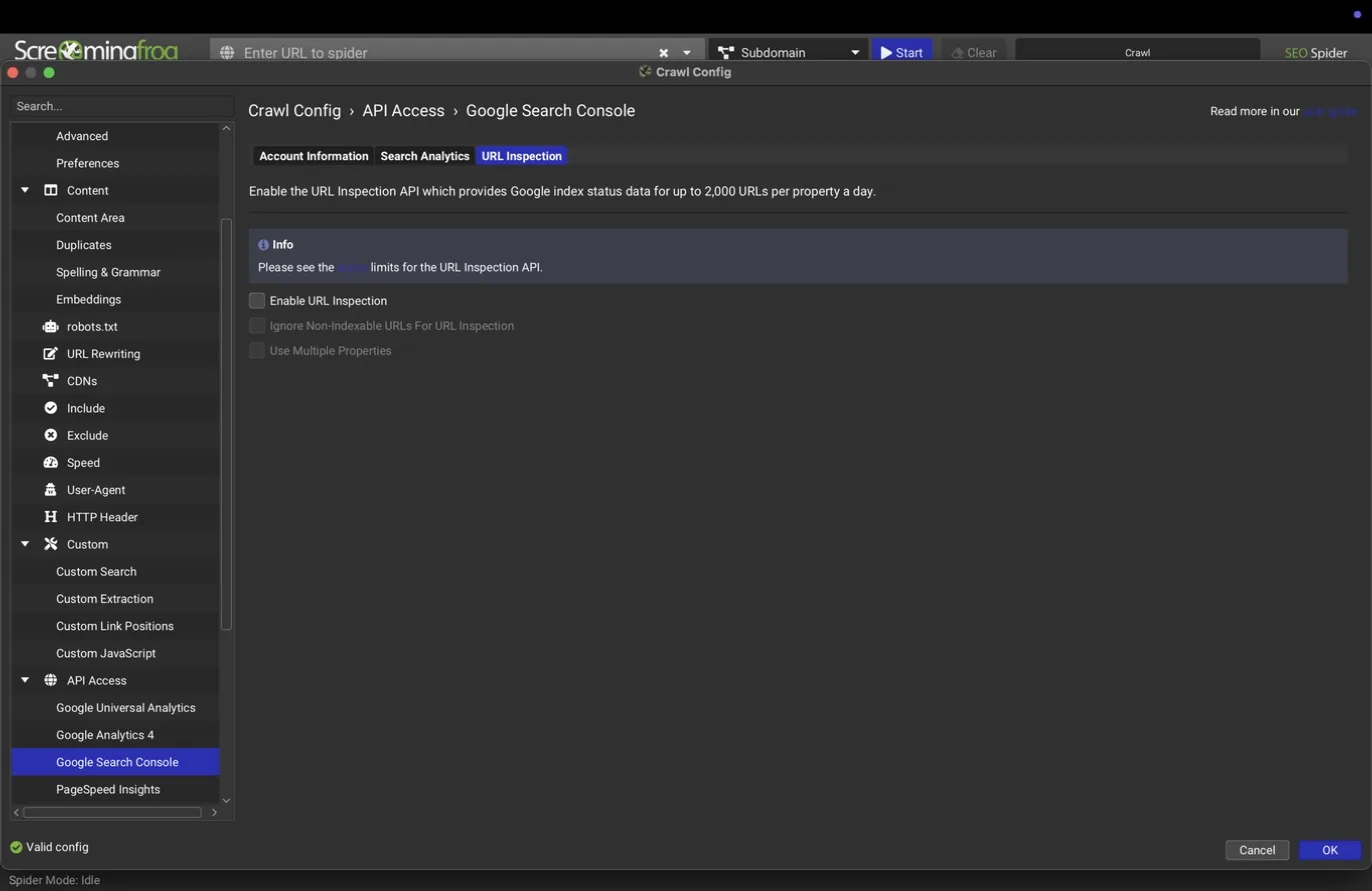Open the URL history dropdown arrow
This screenshot has width=1372, height=891.
coord(687,53)
